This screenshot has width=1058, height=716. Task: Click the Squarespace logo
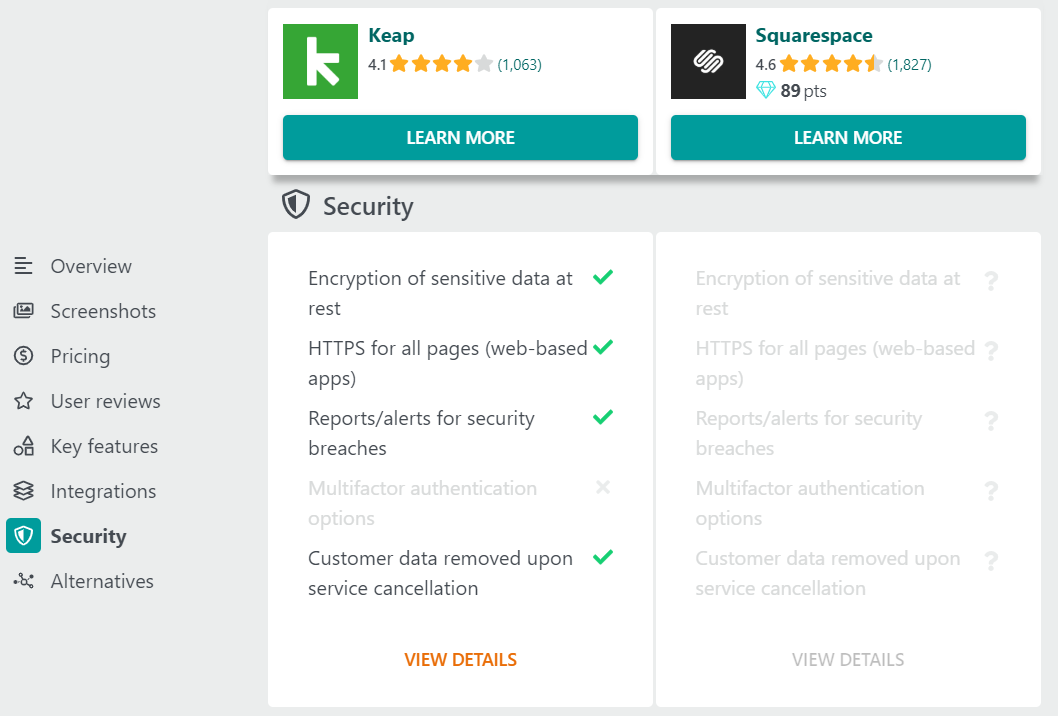point(708,61)
